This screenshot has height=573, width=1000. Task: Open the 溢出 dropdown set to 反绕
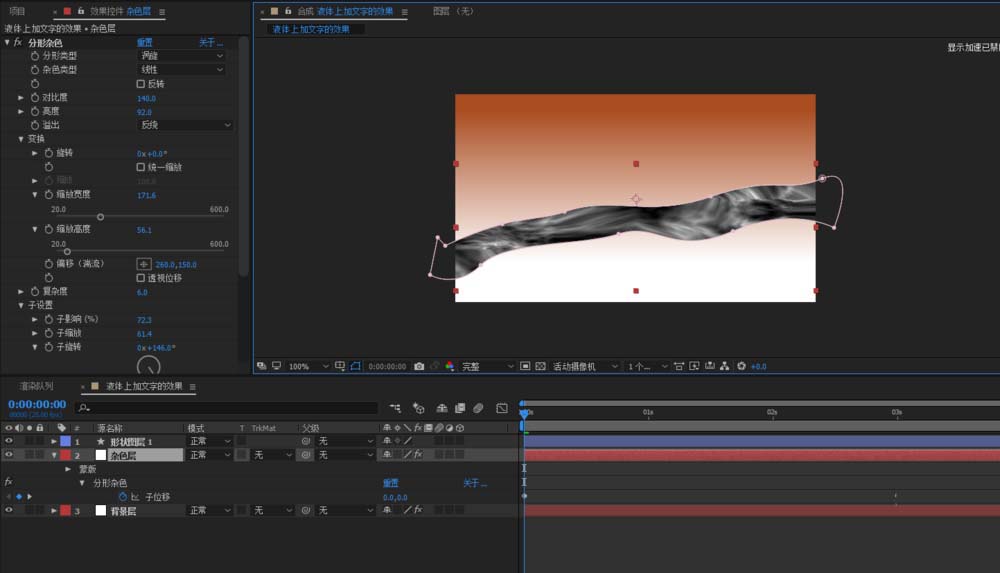185,125
